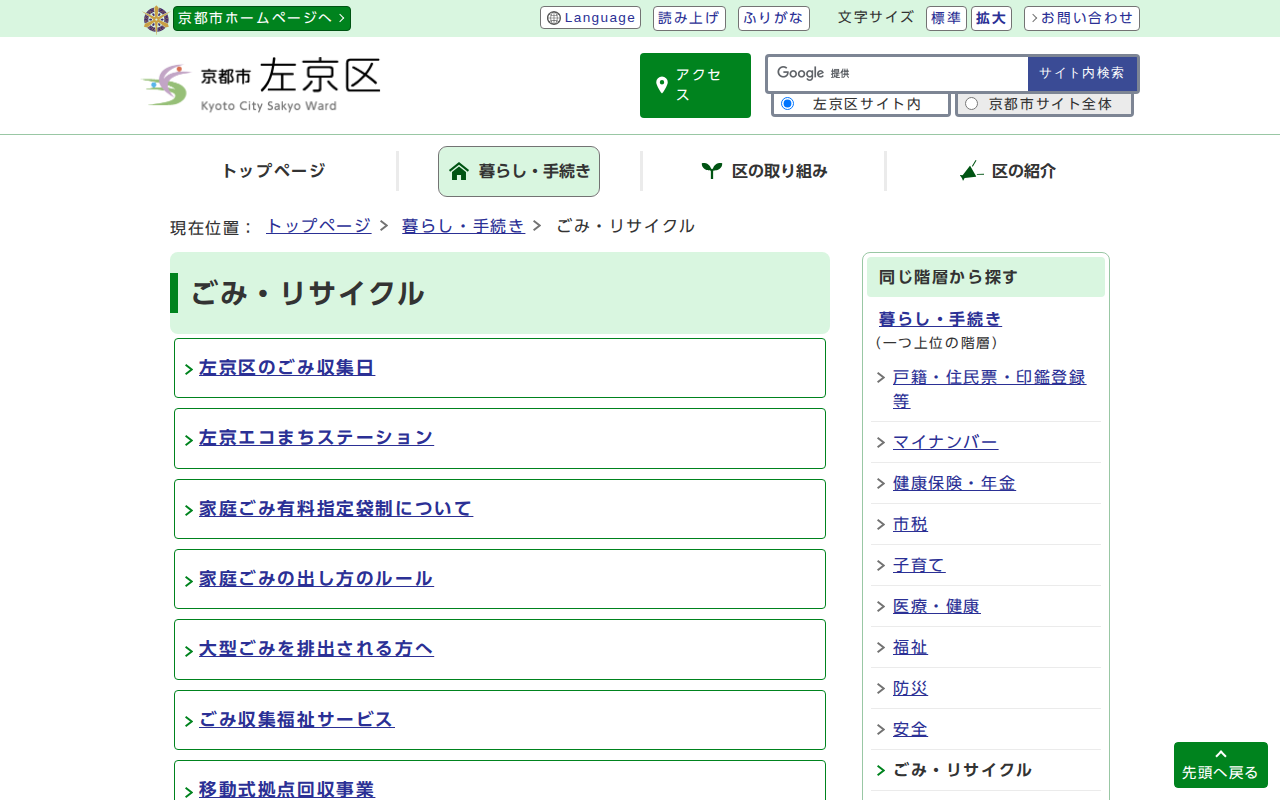
Task: Click the Google search input field
Action: (935, 73)
